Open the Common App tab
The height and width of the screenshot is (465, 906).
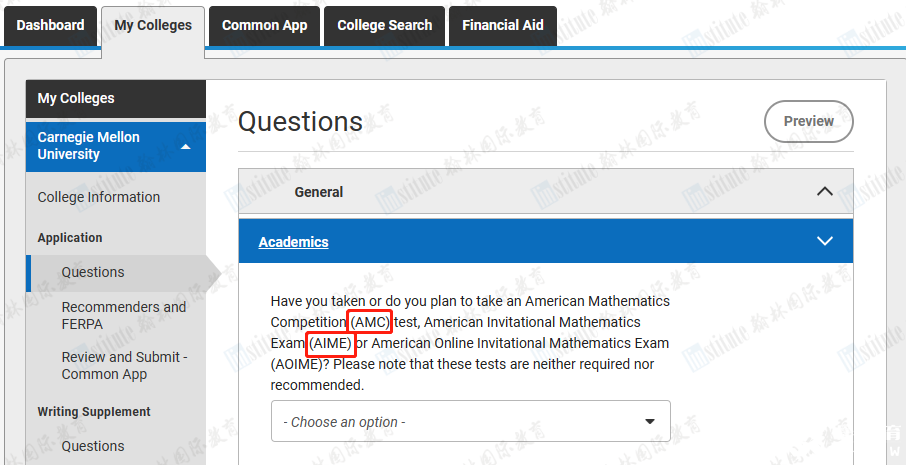click(x=265, y=26)
